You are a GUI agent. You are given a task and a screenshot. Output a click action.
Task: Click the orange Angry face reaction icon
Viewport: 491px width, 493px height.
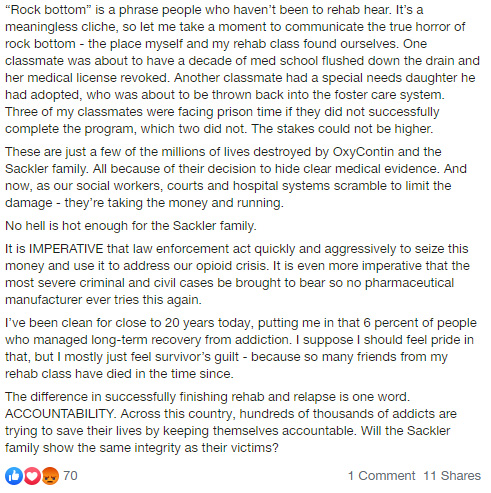click(x=50, y=476)
